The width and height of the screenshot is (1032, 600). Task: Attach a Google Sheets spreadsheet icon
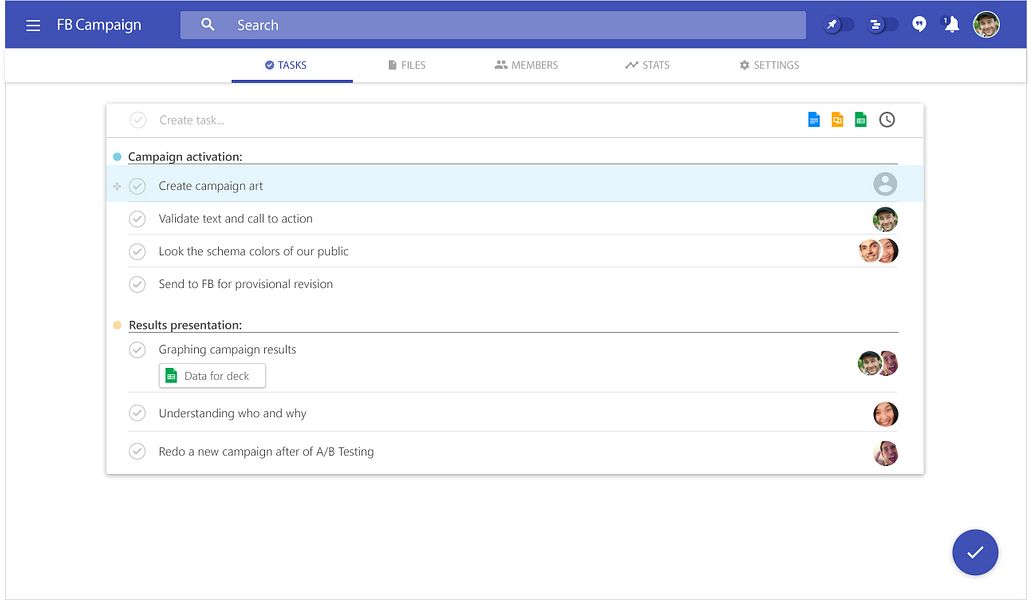(860, 120)
